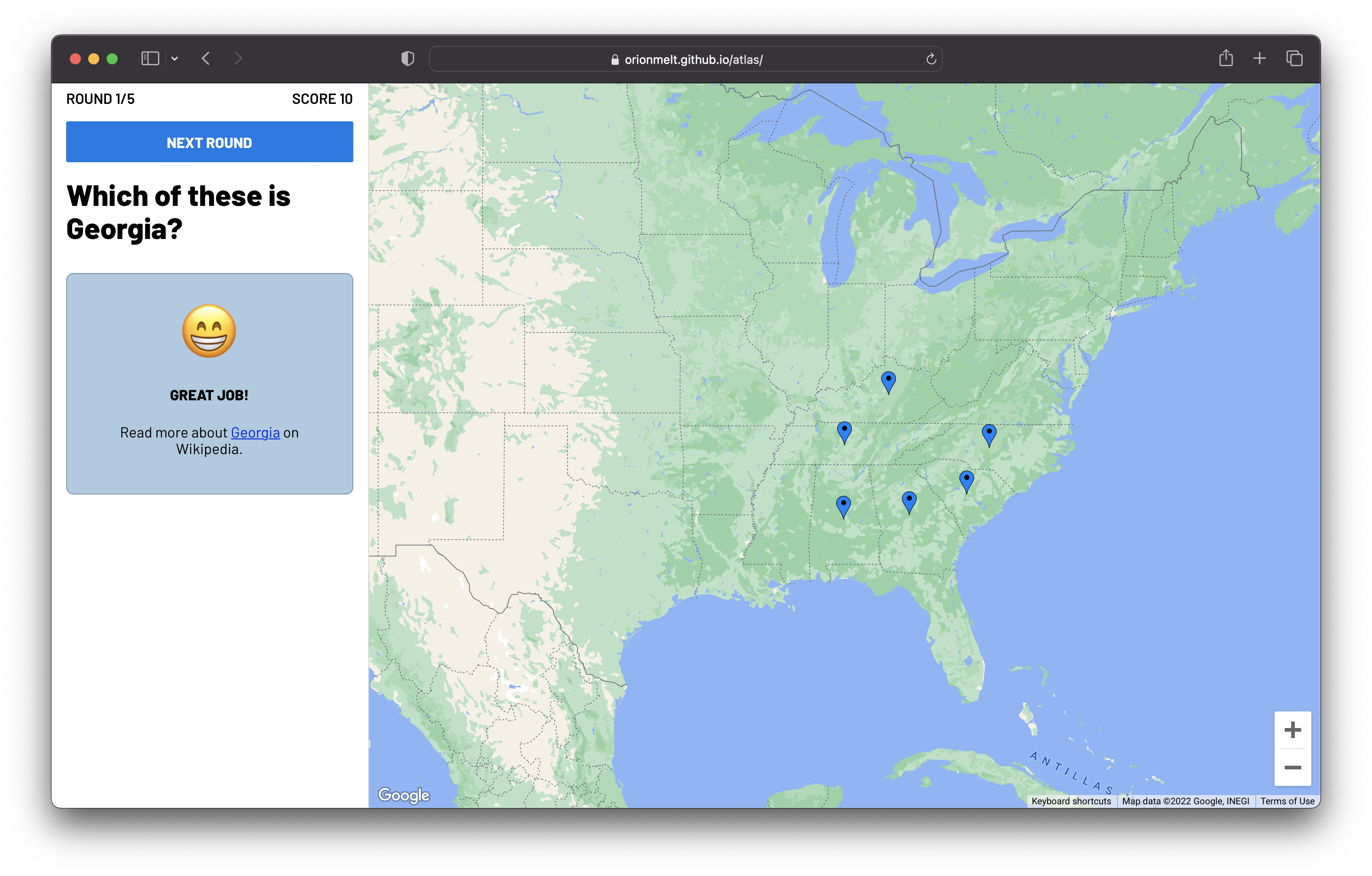Show the tab overview
1372x876 pixels.
[x=1294, y=59]
